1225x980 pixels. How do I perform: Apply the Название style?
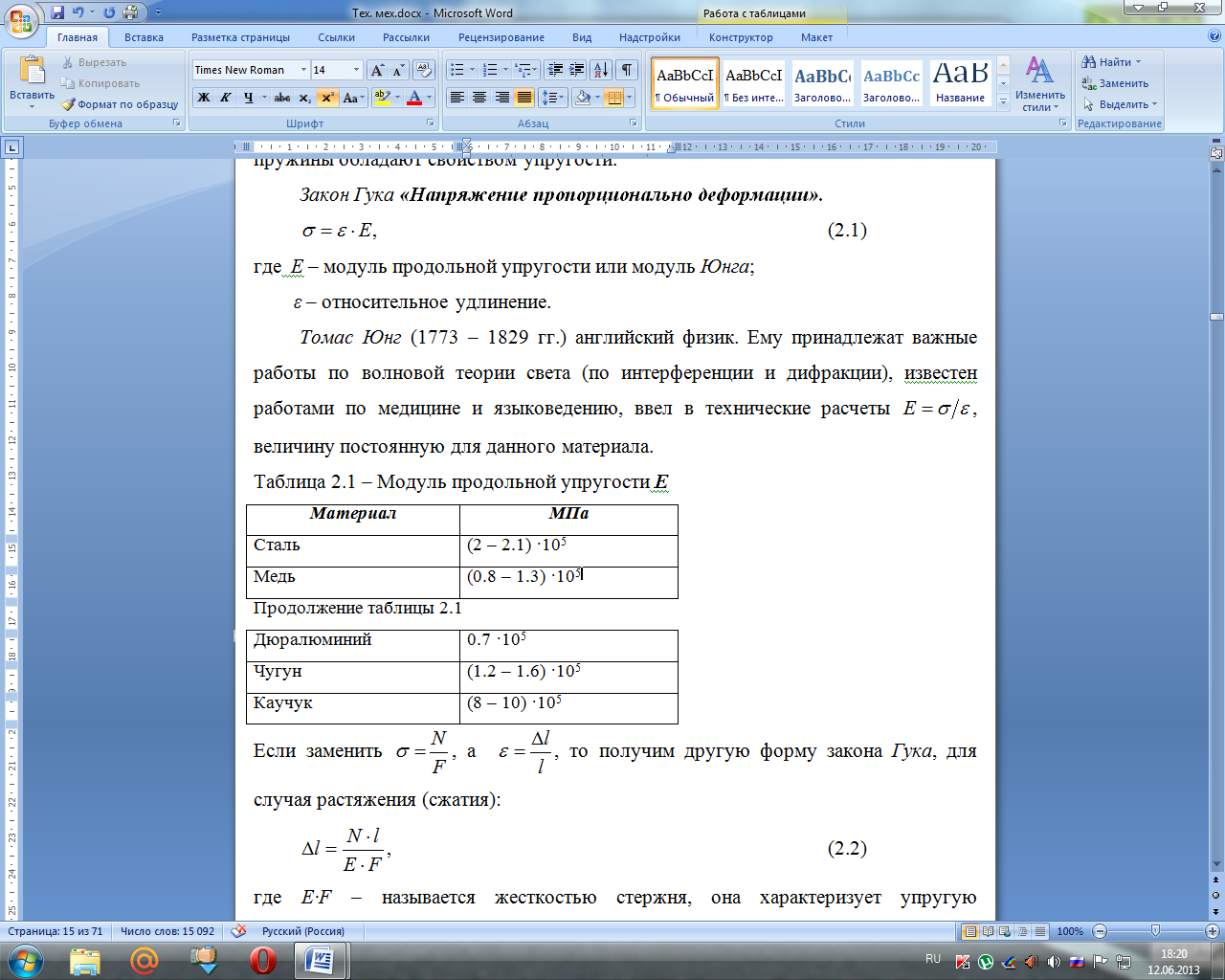pos(961,83)
